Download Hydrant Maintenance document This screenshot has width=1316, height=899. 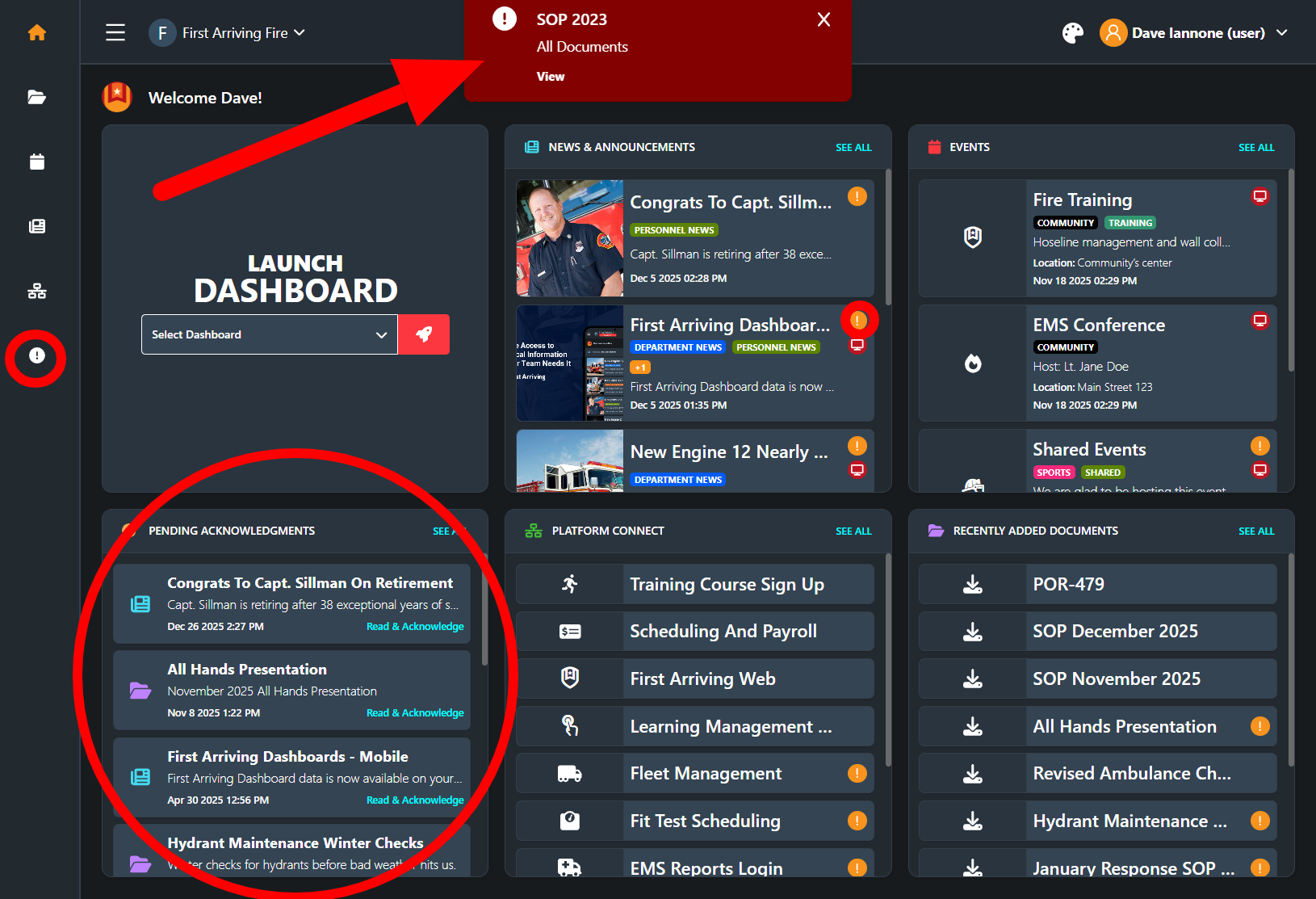coord(973,821)
